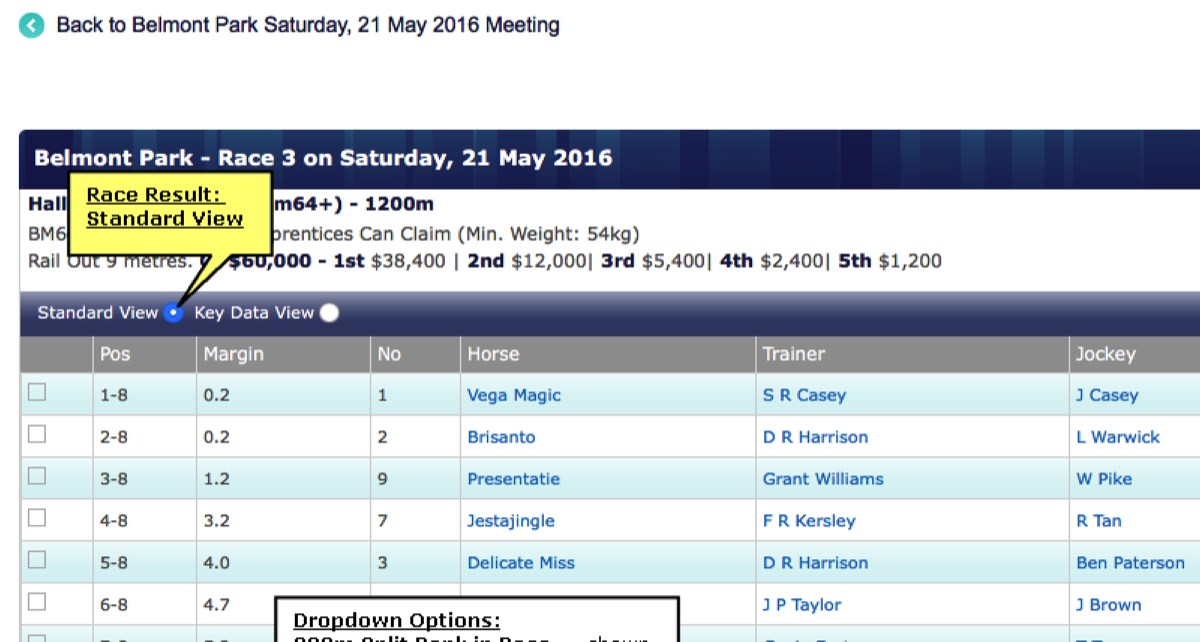
Task: Open the Vega Magic horse link
Action: coord(514,395)
